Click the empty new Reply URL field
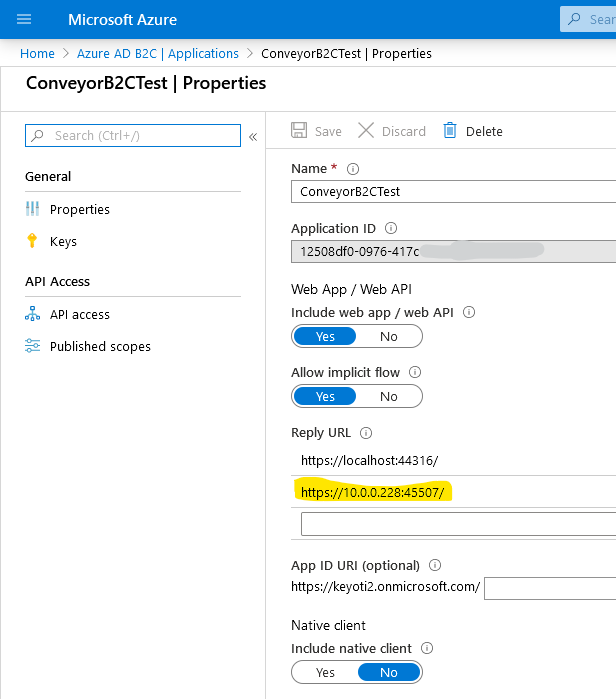Viewport: 616px width, 699px height. click(459, 524)
